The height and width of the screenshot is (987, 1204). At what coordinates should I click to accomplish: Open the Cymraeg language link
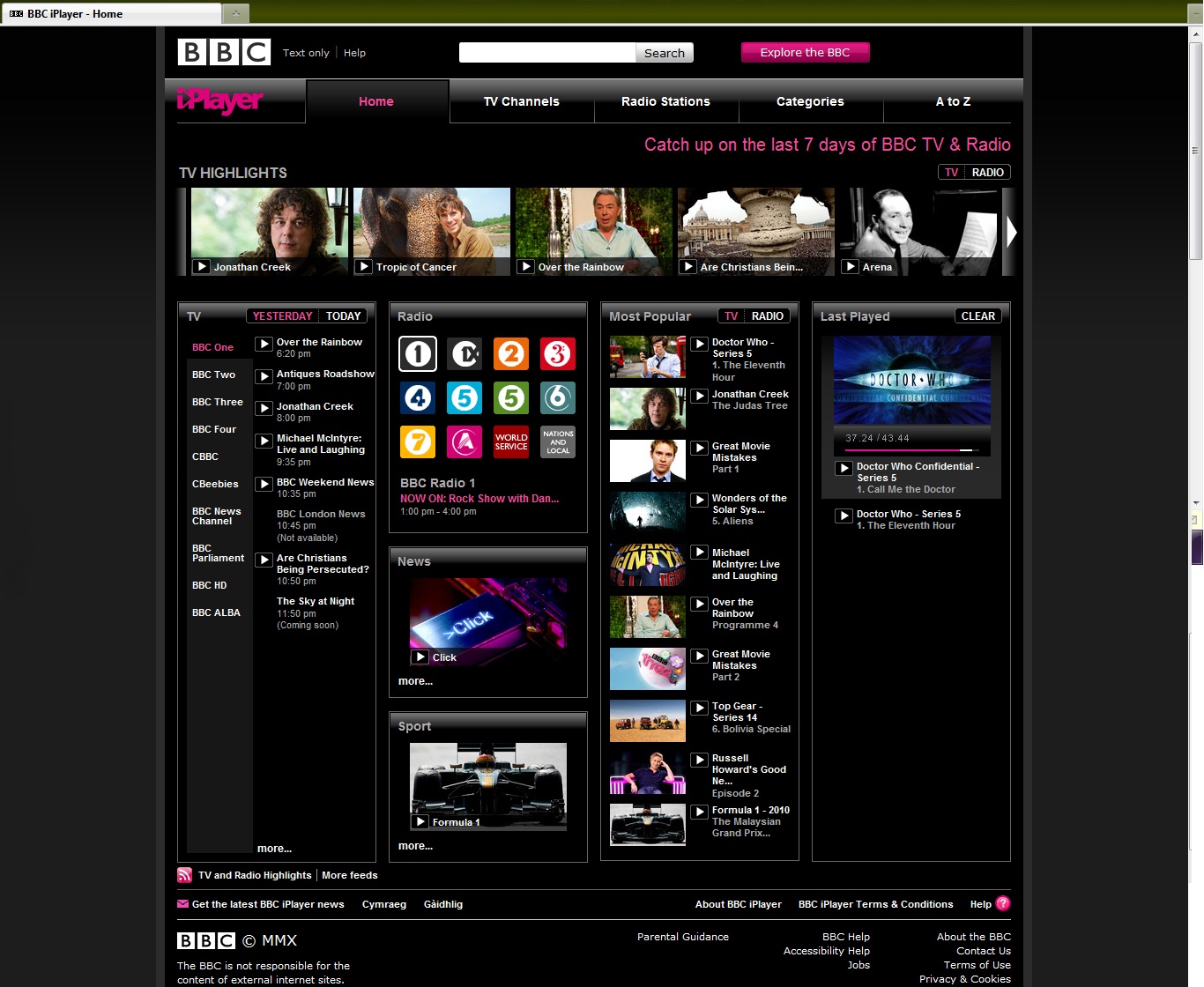pos(384,904)
